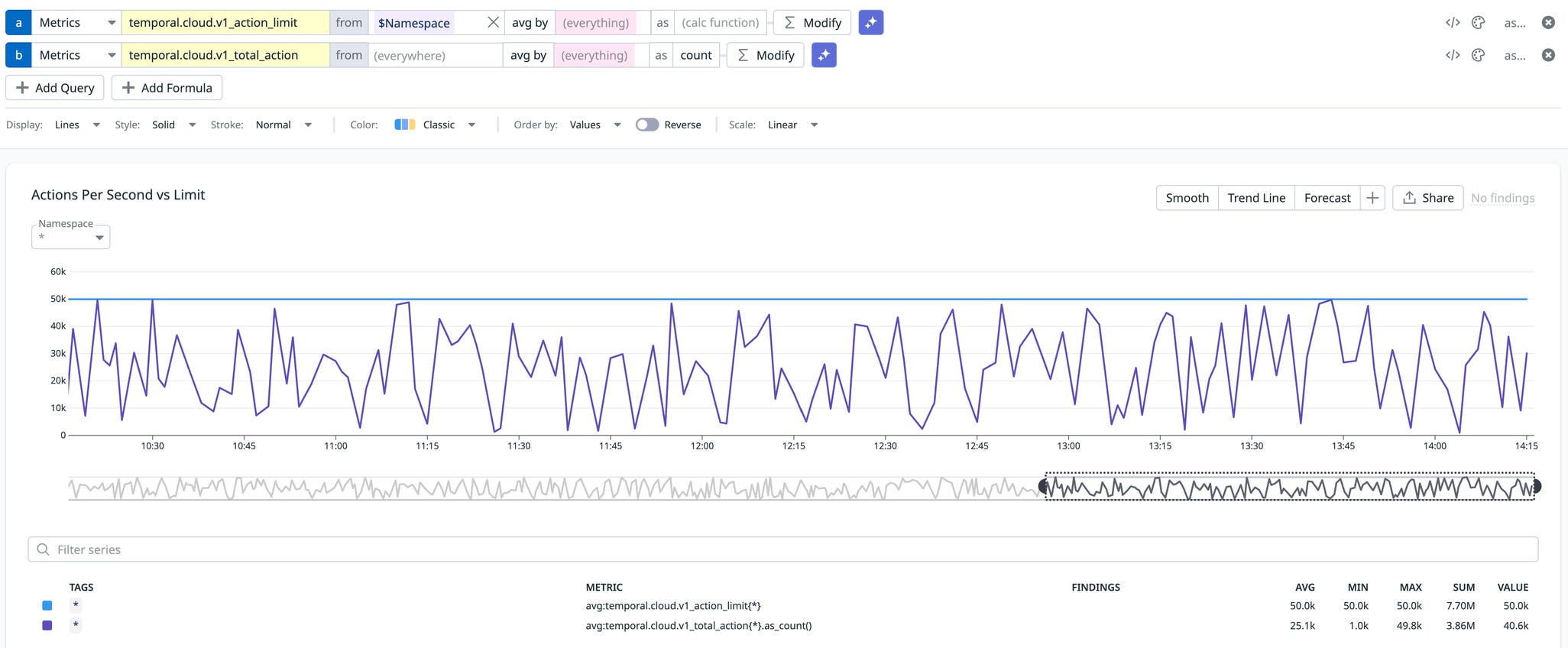Click the Add Formula button
This screenshot has height=648, width=1568.
tap(167, 88)
